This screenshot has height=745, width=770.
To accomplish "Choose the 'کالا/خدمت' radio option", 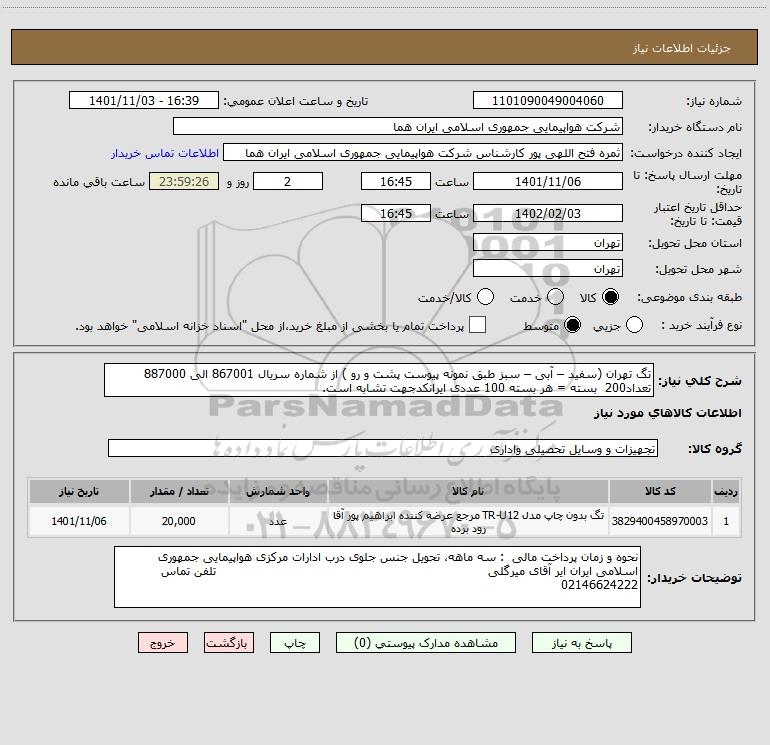I will [x=486, y=297].
